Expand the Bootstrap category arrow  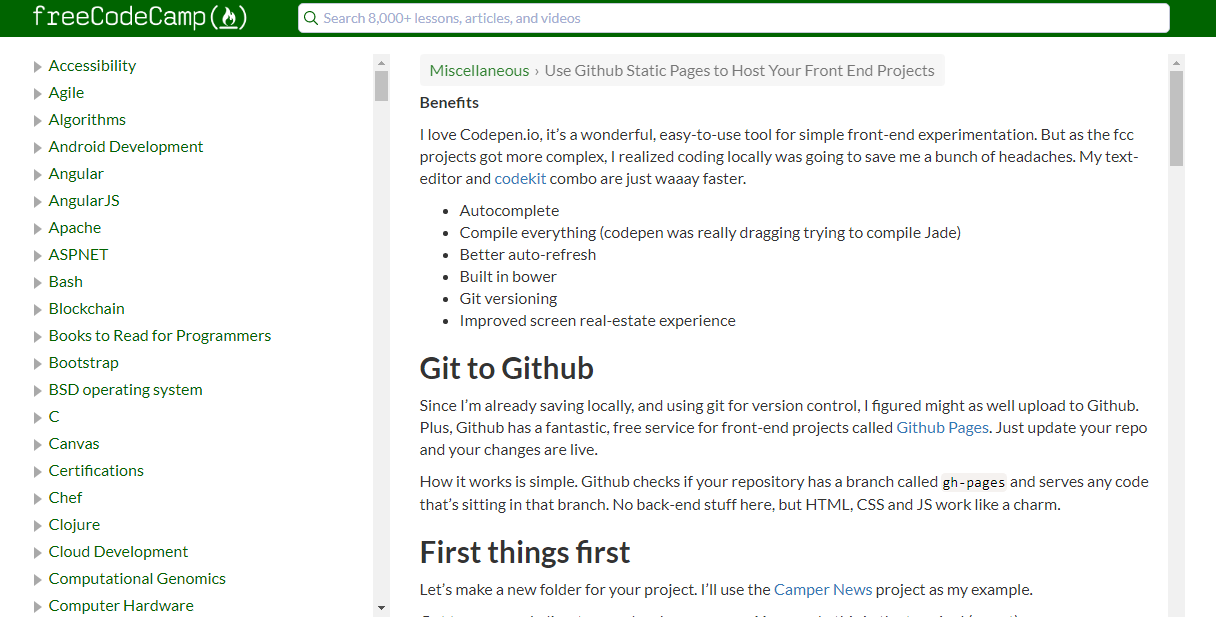tap(38, 364)
